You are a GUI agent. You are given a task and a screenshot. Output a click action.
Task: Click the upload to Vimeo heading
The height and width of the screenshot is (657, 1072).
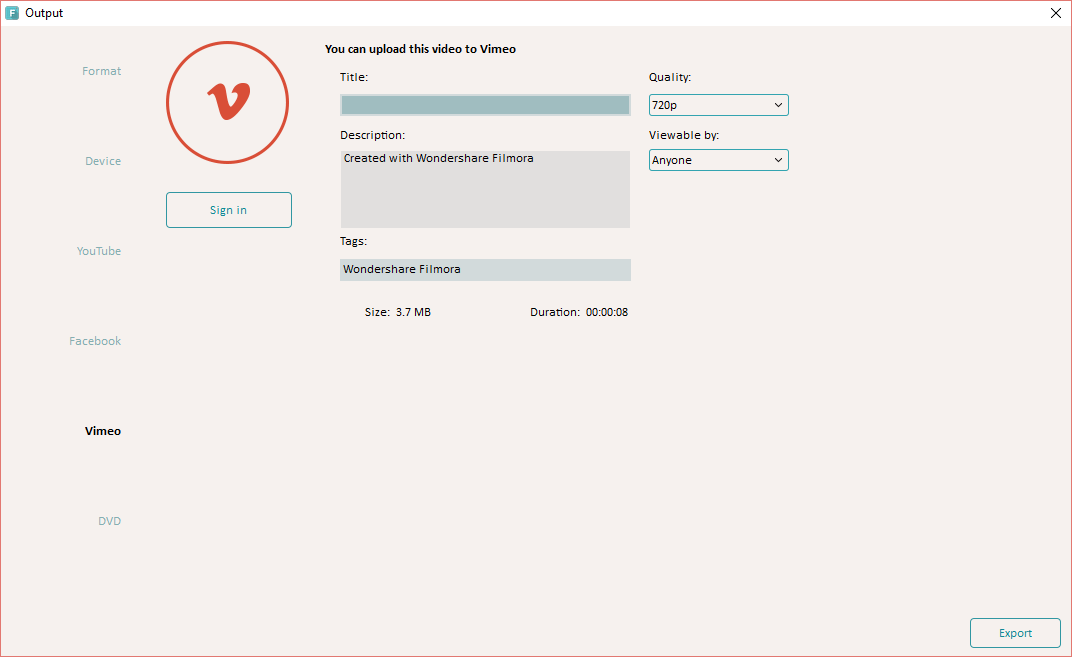(420, 48)
